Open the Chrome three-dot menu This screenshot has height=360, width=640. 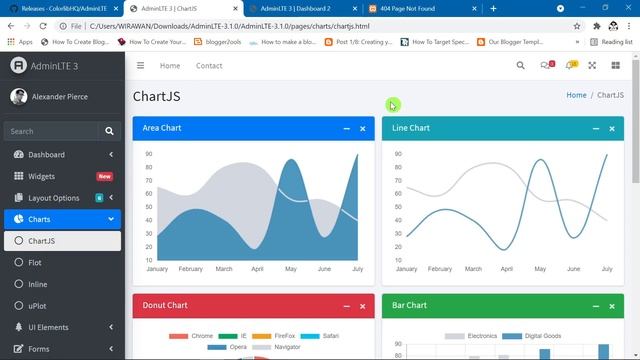click(629, 26)
